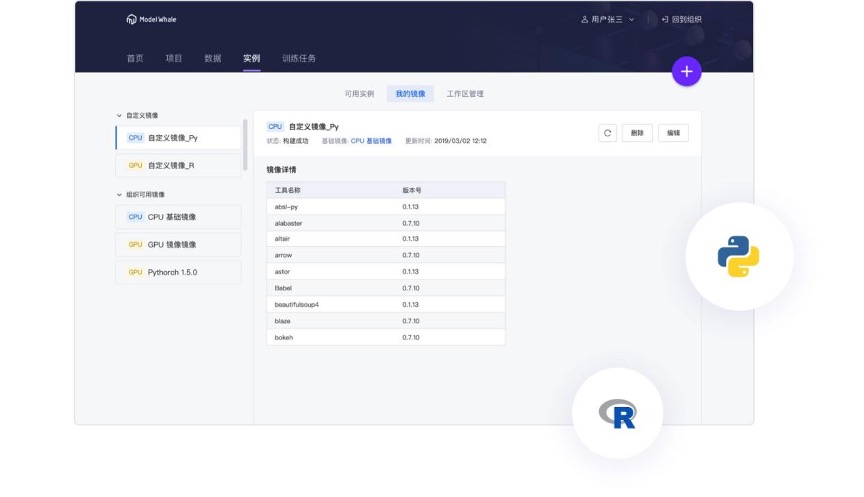Click the 删除 button
This screenshot has width=864, height=497.
point(637,133)
